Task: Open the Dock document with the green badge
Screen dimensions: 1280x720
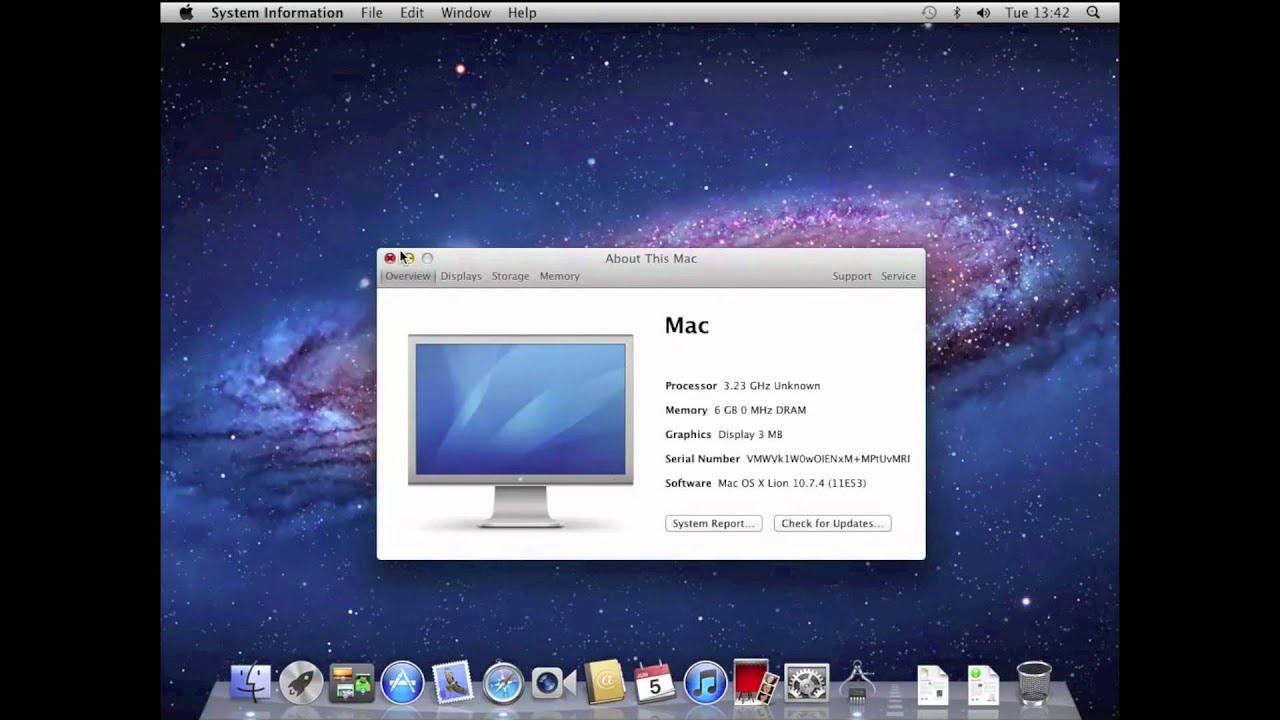Action: pyautogui.click(x=983, y=684)
